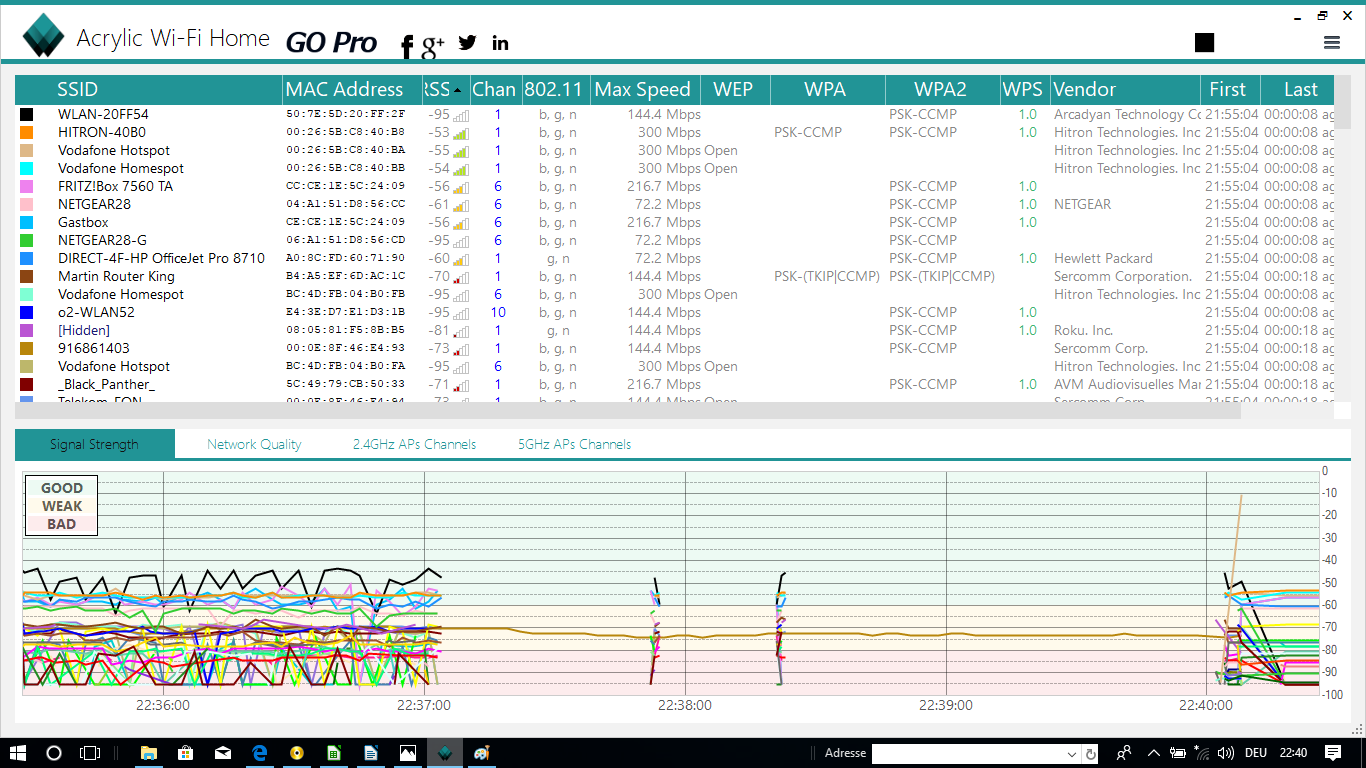This screenshot has height=768, width=1366.
Task: Open the hamburger menu icon
Action: point(1331,42)
